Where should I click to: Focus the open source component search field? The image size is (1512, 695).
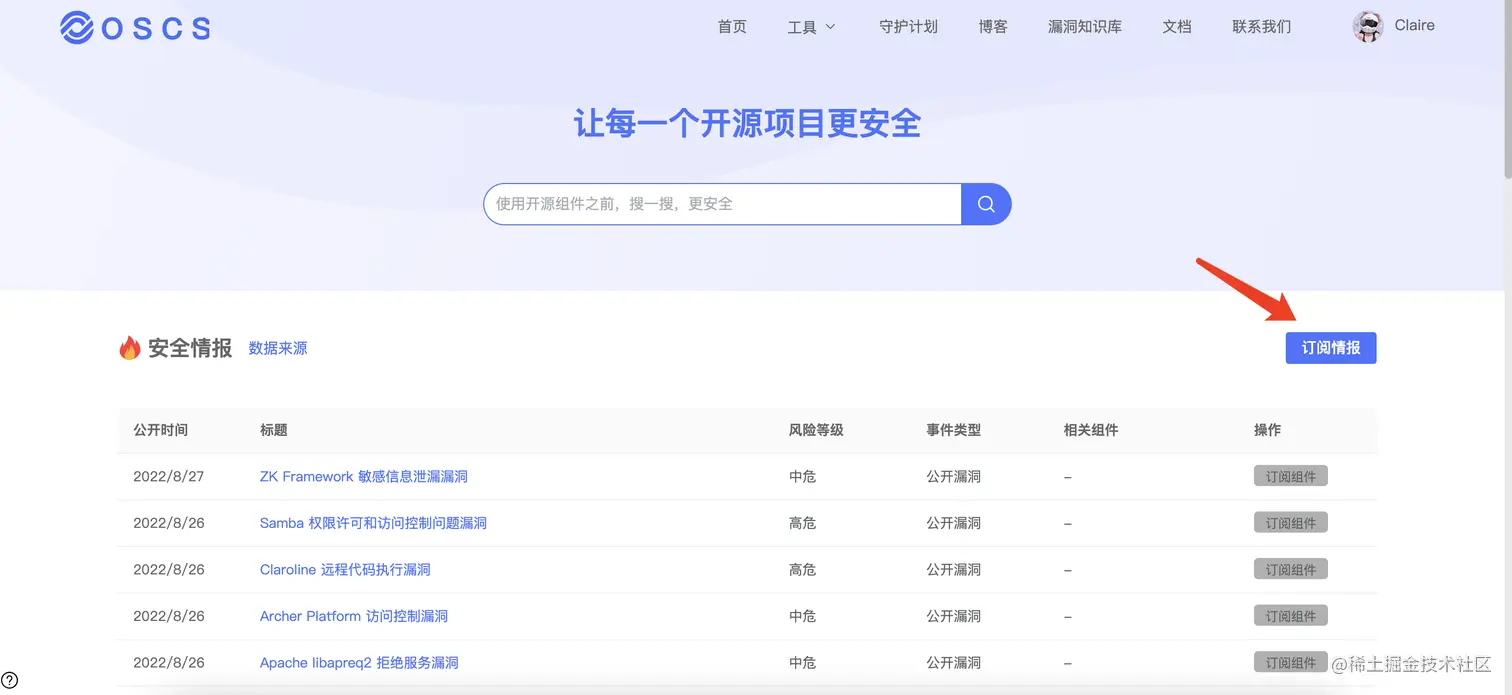coord(722,204)
